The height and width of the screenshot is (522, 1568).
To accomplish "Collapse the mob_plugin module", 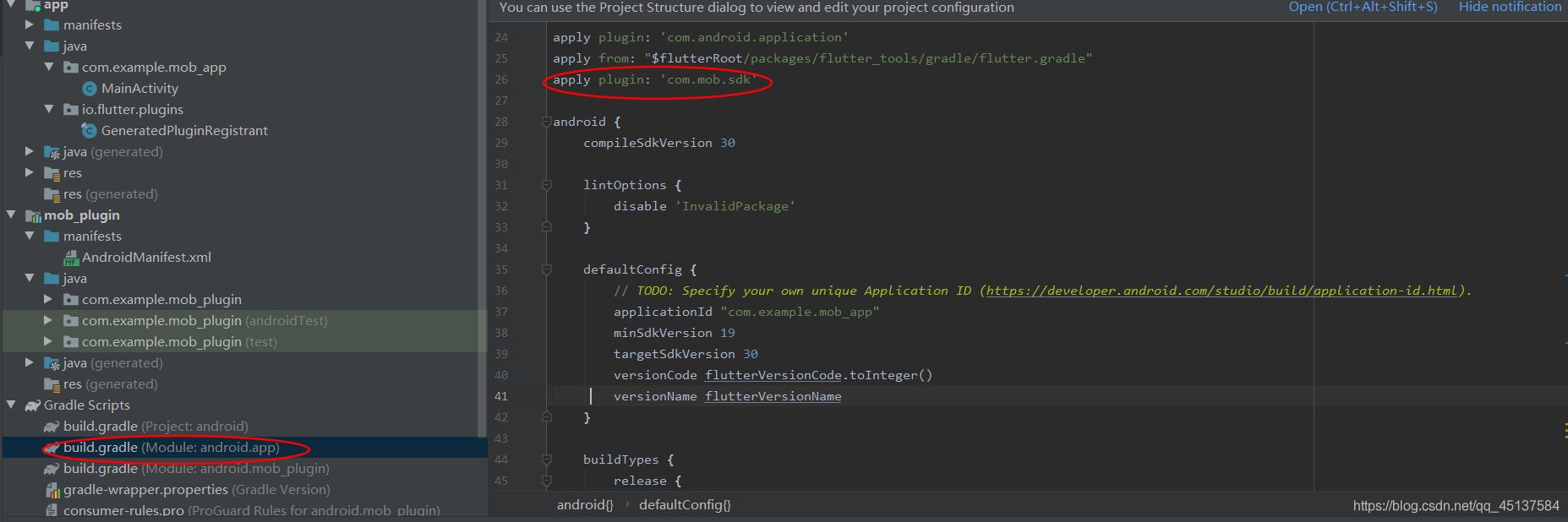I will tap(11, 215).
